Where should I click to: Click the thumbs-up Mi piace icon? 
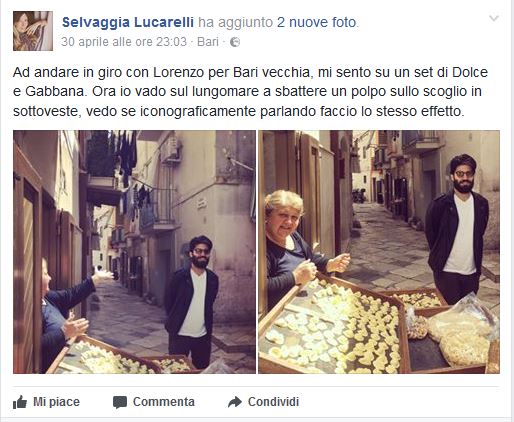pos(20,402)
